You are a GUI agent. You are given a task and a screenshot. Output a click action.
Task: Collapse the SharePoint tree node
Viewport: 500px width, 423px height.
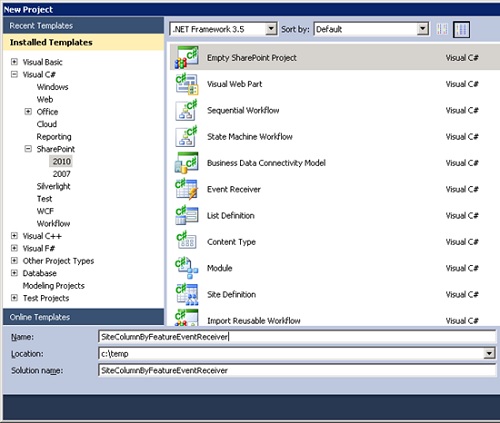tap(28, 149)
